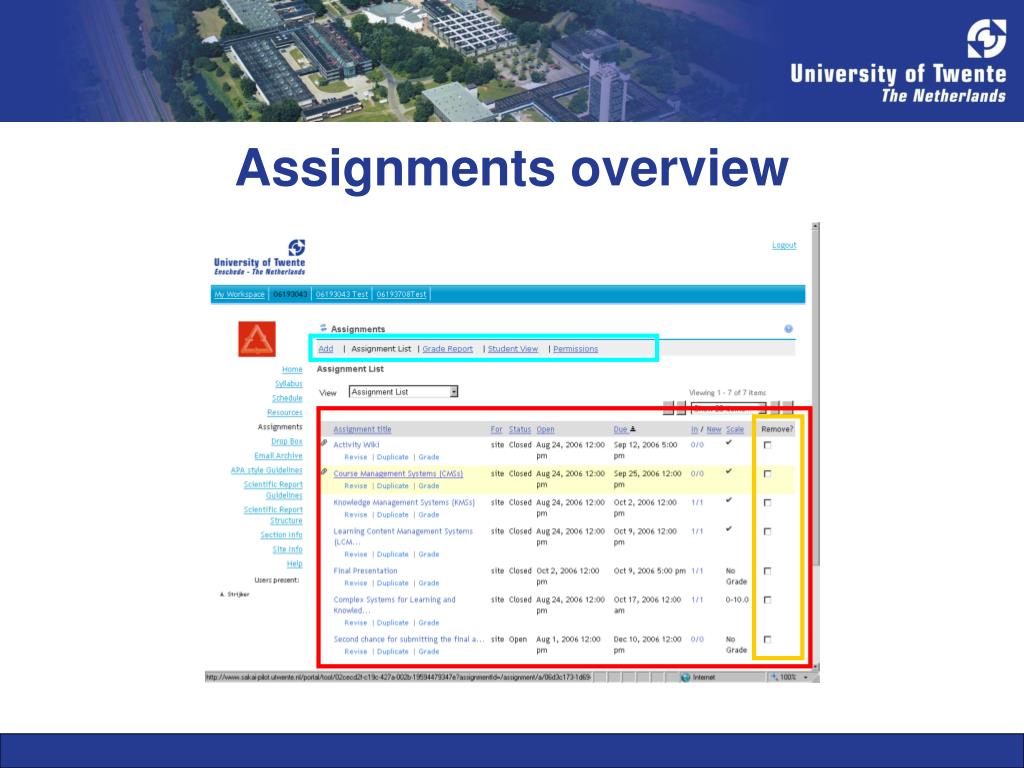The width and height of the screenshot is (1024, 768).
Task: Sort by the Status column header
Action: [520, 429]
